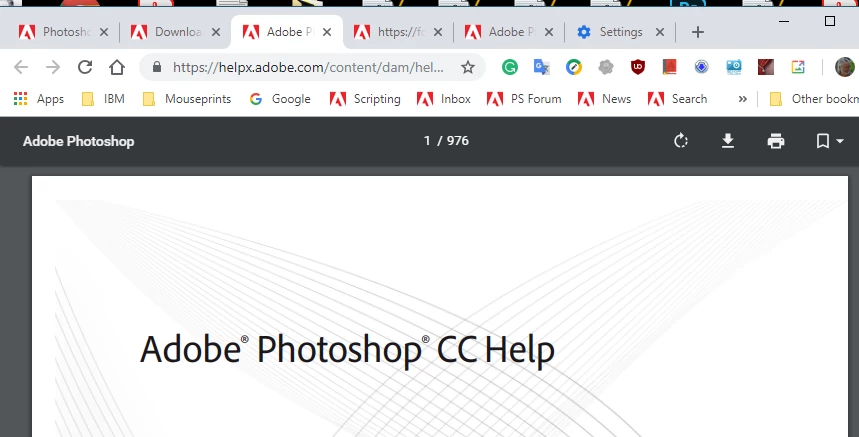Open the picture edit extension icon

pyautogui.click(x=798, y=67)
